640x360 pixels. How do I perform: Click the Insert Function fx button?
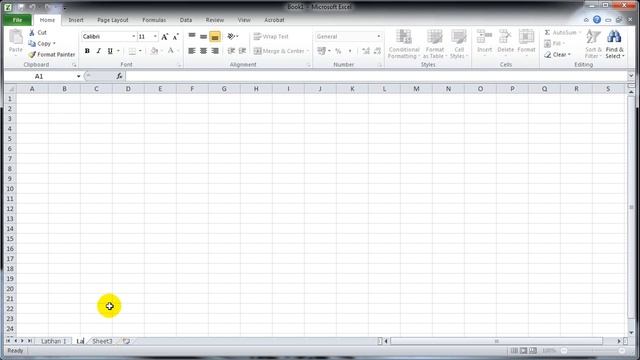[x=119, y=76]
